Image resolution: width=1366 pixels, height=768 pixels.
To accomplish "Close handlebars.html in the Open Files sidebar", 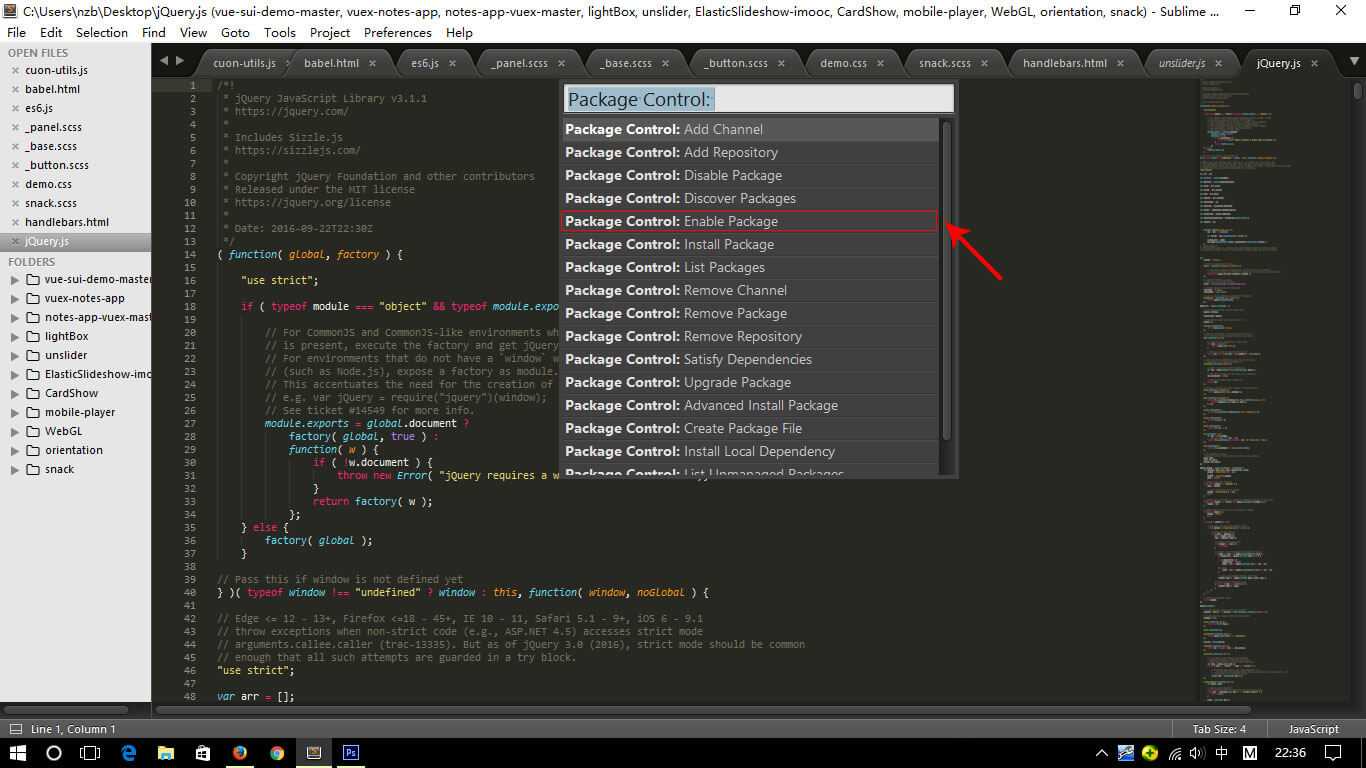I will 15,223.
